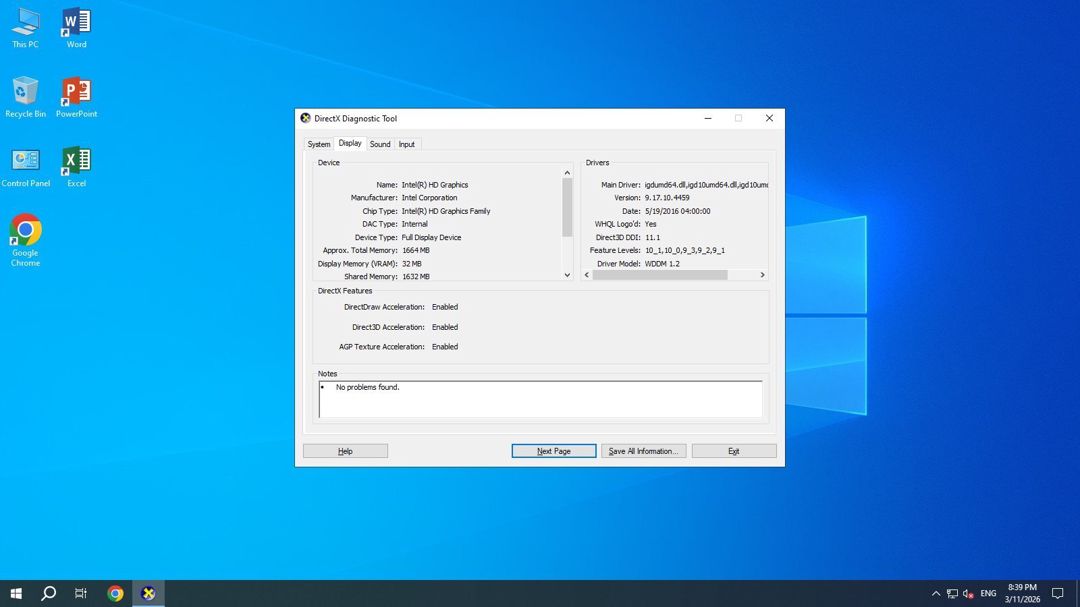Viewport: 1080px width, 607px height.
Task: Select the '1632 MB' shared memory value
Action: coord(415,277)
